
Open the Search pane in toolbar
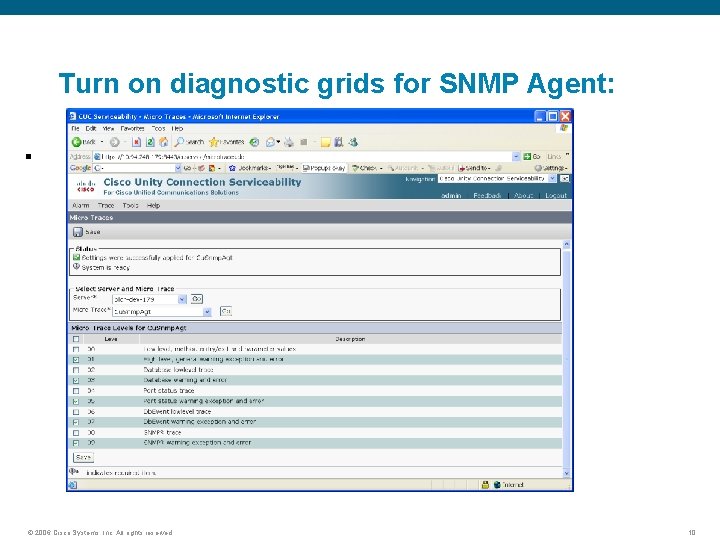[189, 142]
